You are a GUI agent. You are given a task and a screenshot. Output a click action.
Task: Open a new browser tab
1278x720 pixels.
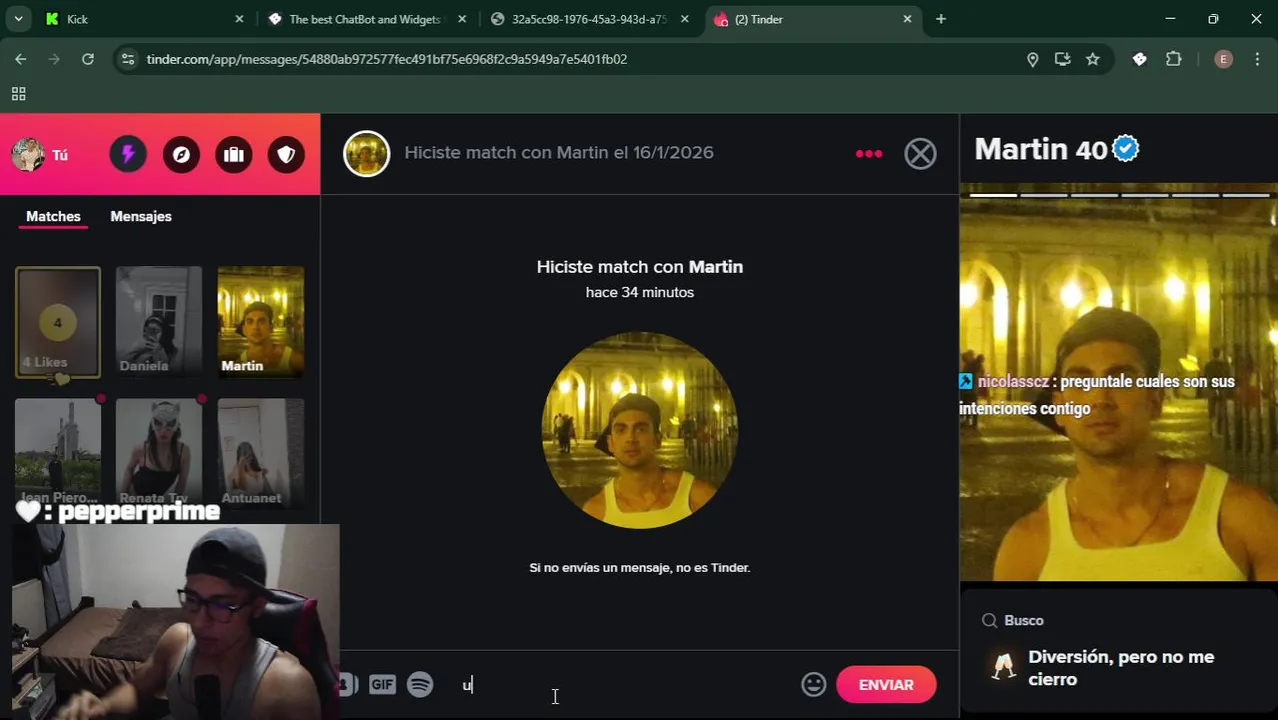[x=941, y=19]
